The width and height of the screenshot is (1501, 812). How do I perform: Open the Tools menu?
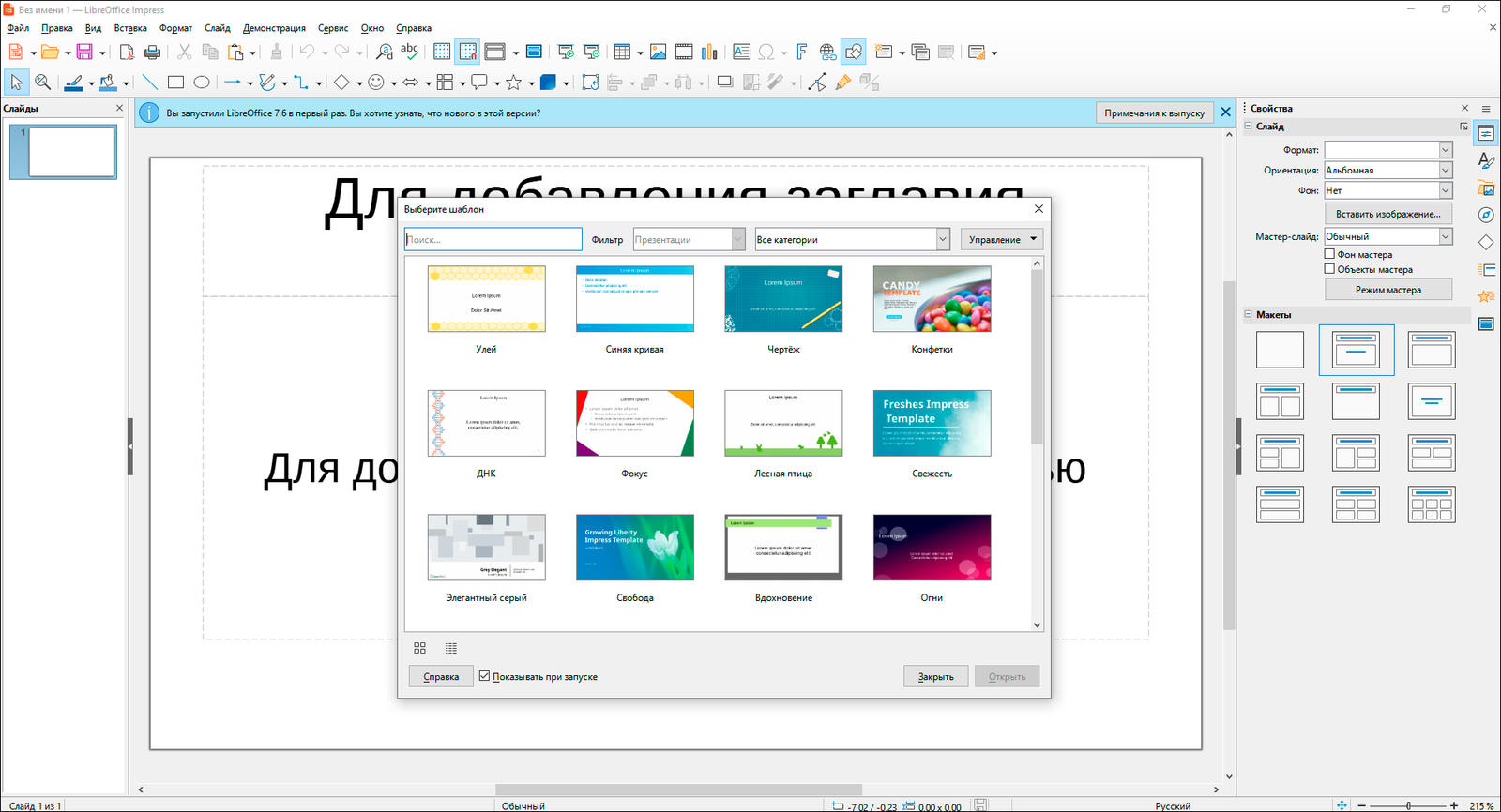[333, 28]
